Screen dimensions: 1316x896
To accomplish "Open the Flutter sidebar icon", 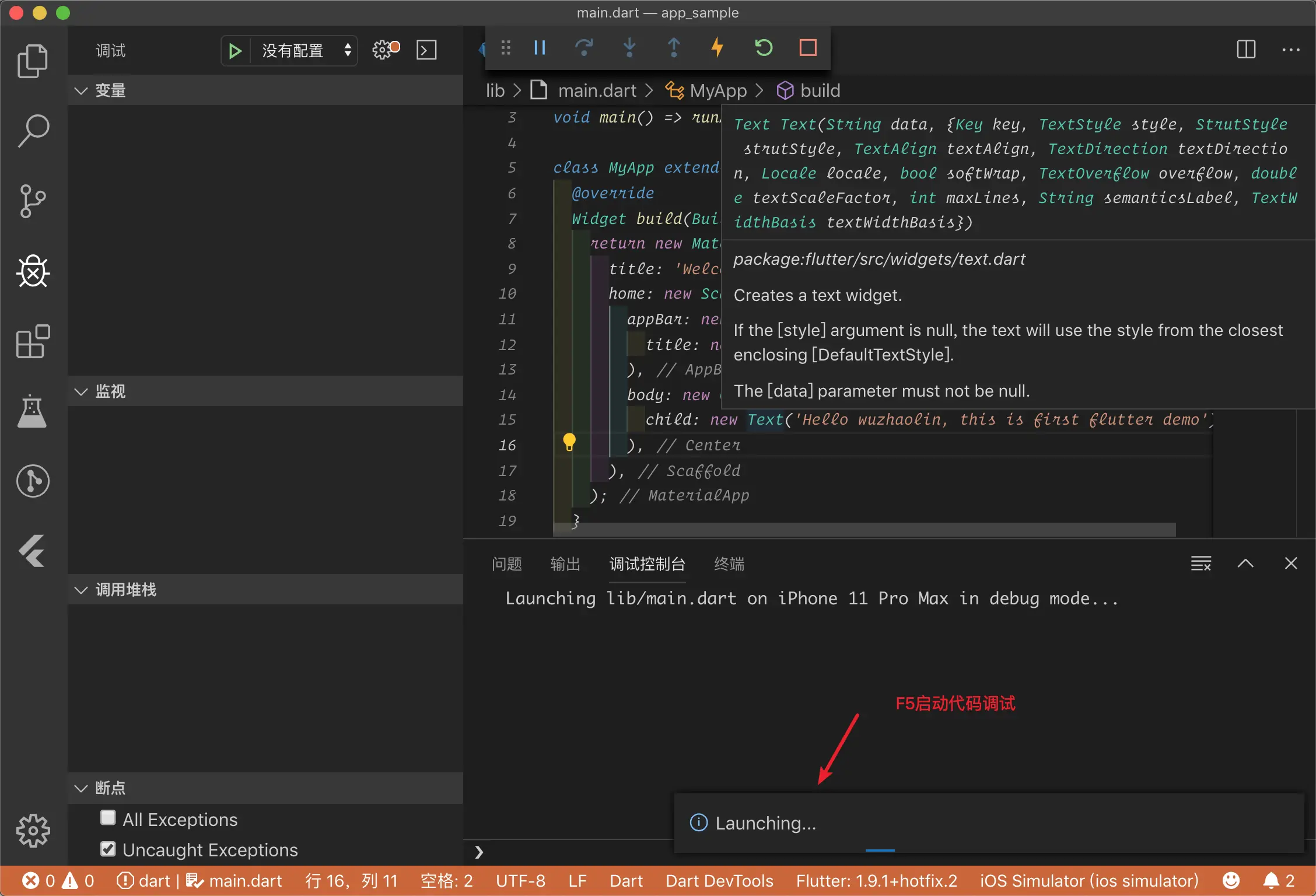I will pyautogui.click(x=33, y=551).
